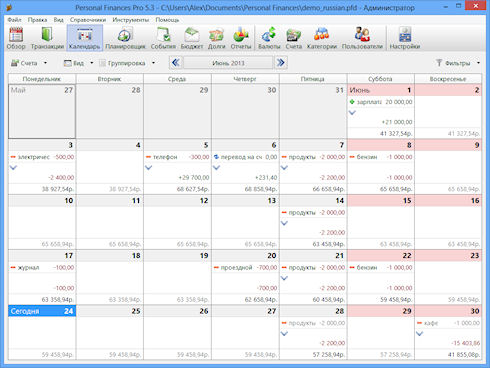490x368 pixels.
Task: Click the green plus icon next to зарплата
Action: pos(352,102)
